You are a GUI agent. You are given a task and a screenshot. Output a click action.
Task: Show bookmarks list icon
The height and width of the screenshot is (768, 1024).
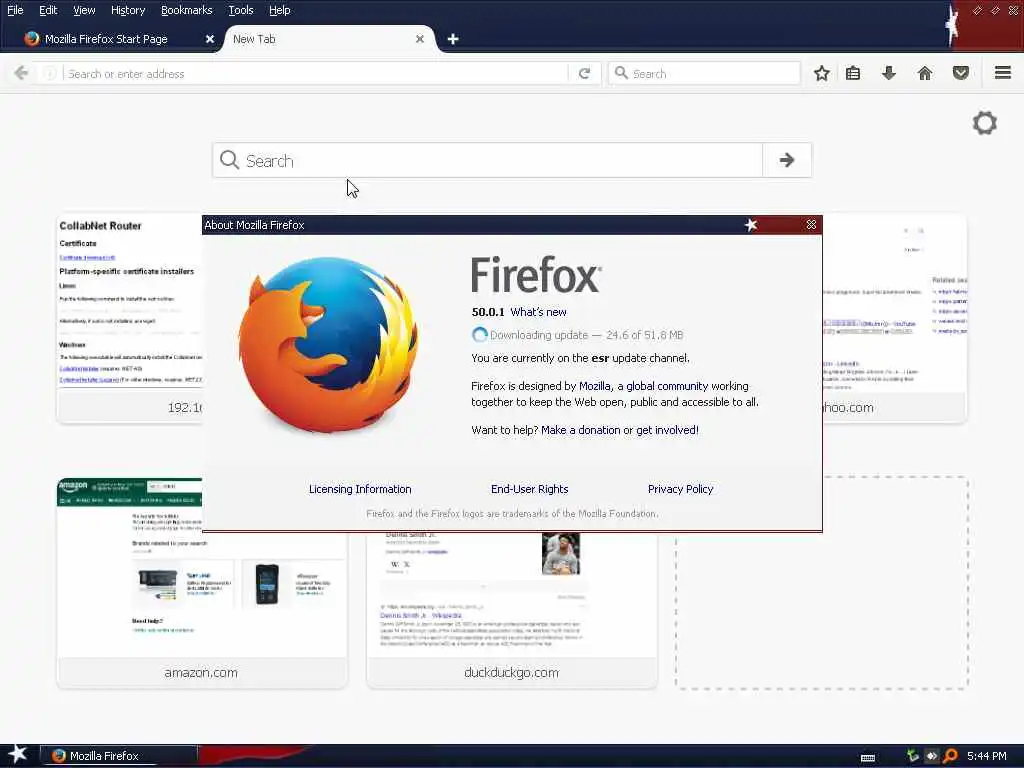pos(853,73)
